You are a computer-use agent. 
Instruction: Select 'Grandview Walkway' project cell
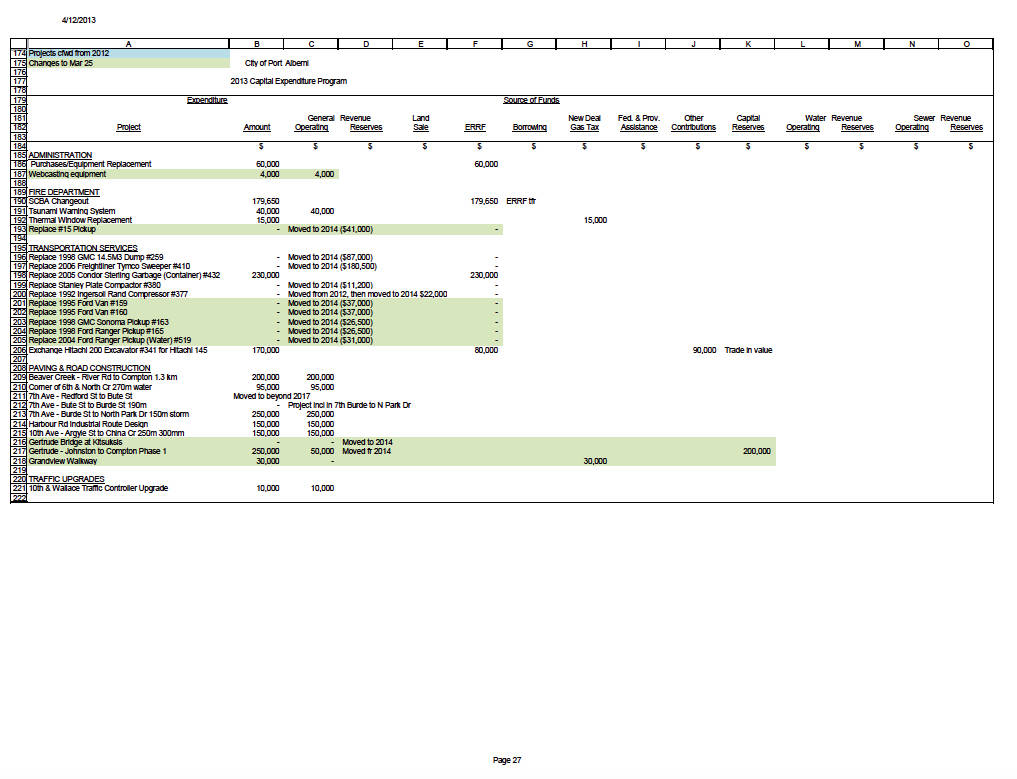pyautogui.click(x=62, y=461)
